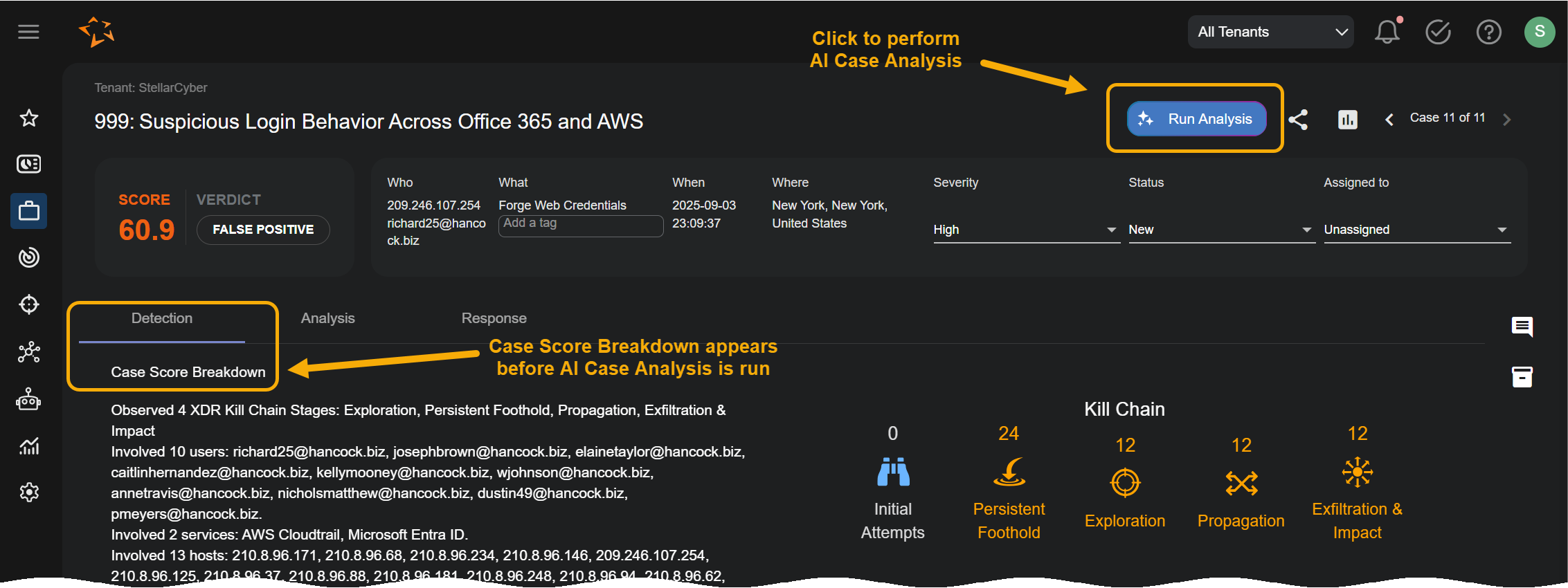Viewport: 1568px width, 588px height.
Task: Click the FALSE POSITIVE verdict button
Action: [x=263, y=230]
